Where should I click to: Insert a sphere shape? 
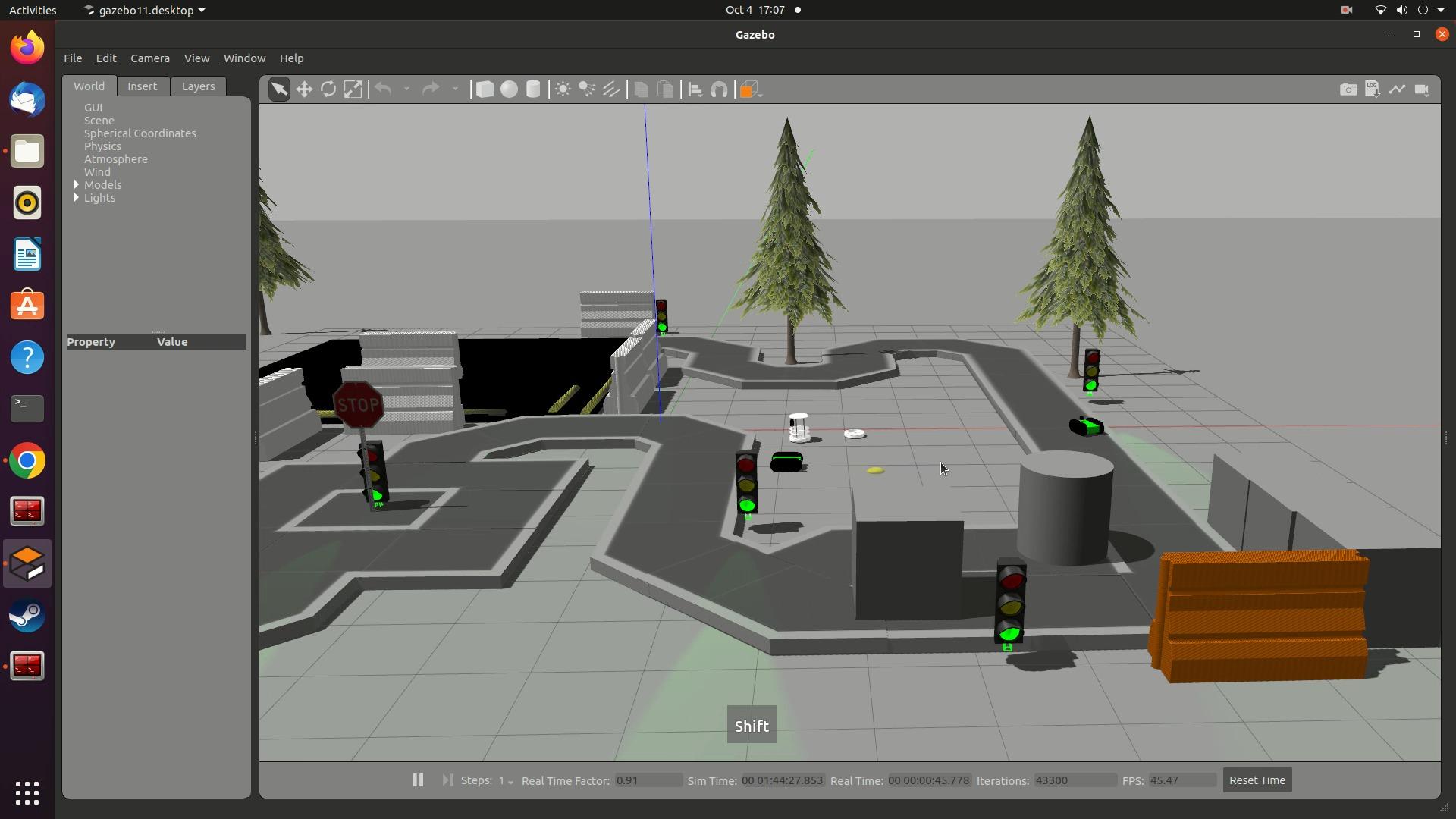509,89
